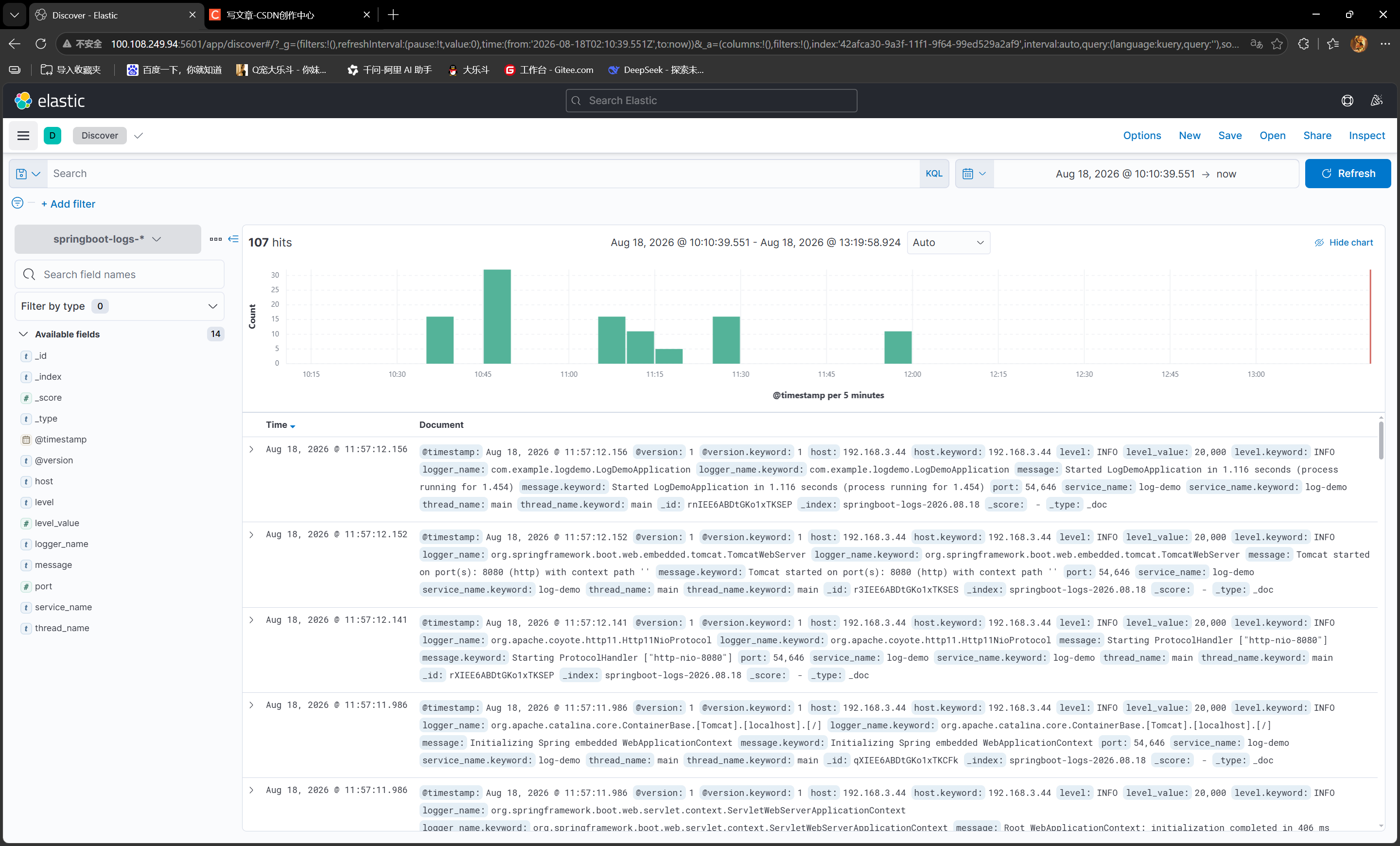Expand the 11:57:12.156 document row
Screen dimensions: 1400x846
252,449
